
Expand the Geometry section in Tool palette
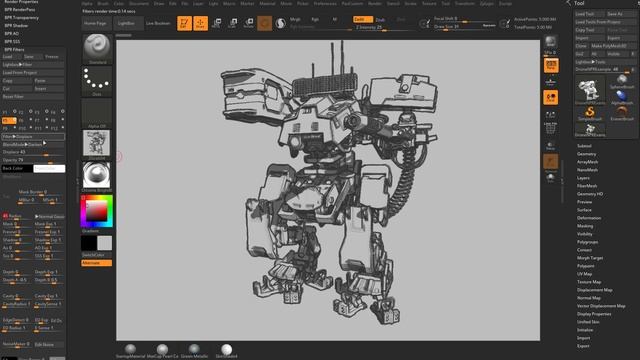coord(587,154)
